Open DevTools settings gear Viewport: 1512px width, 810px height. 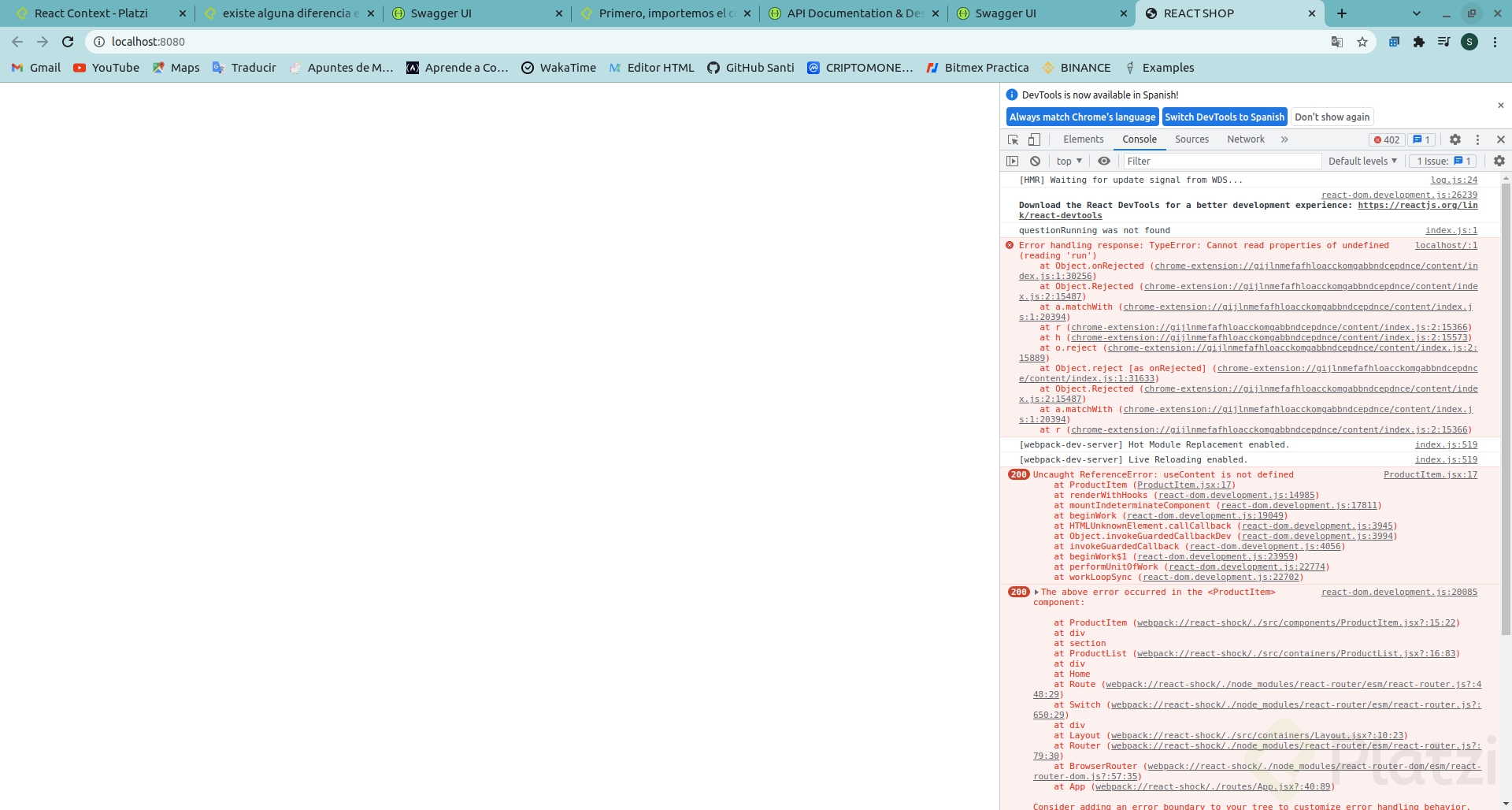coord(1455,139)
